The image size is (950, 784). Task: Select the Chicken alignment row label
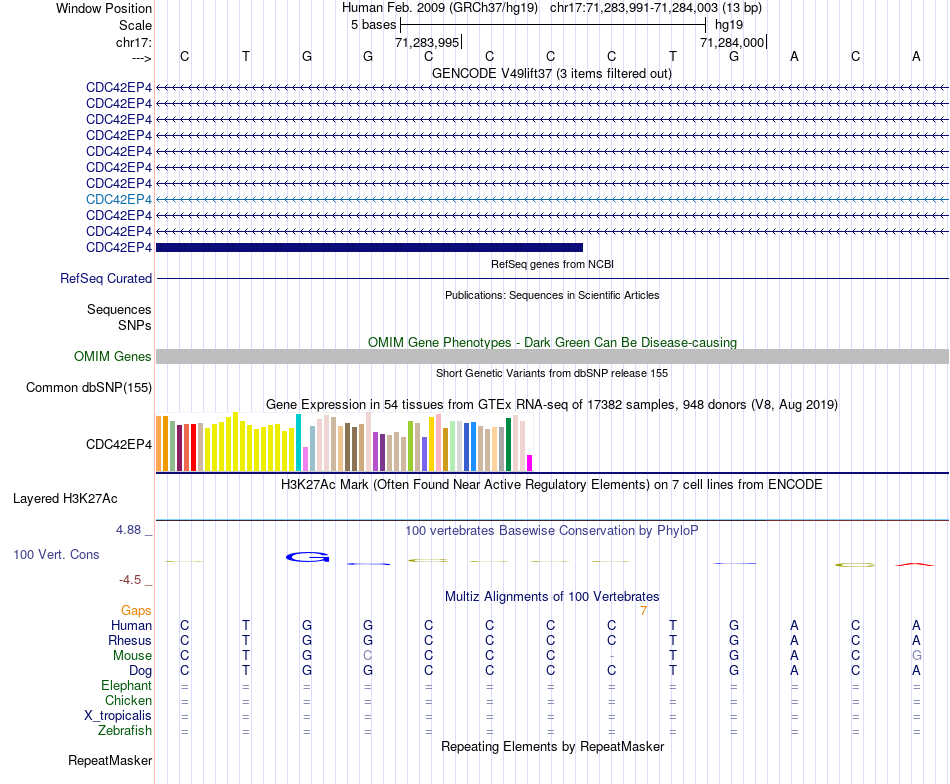point(128,700)
